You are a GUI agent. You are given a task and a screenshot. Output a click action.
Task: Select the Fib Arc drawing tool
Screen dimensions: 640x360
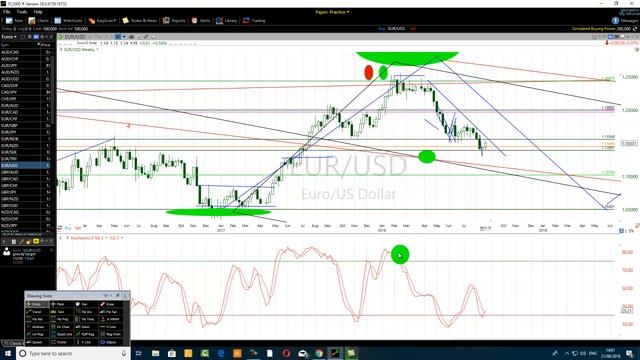87,312
